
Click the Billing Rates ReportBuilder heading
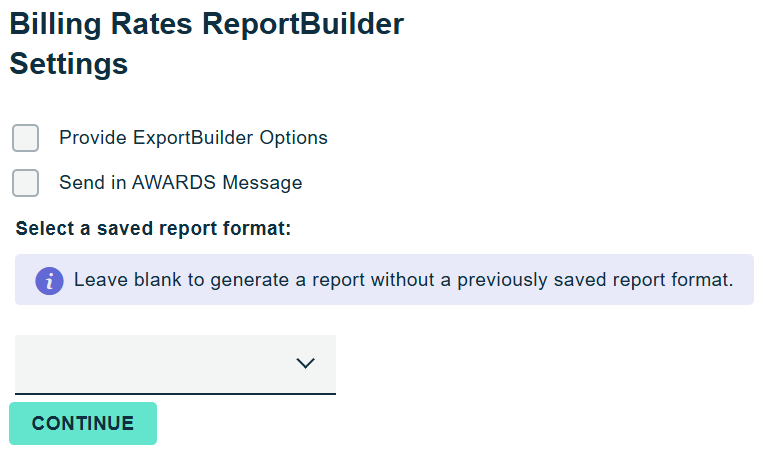[207, 25]
